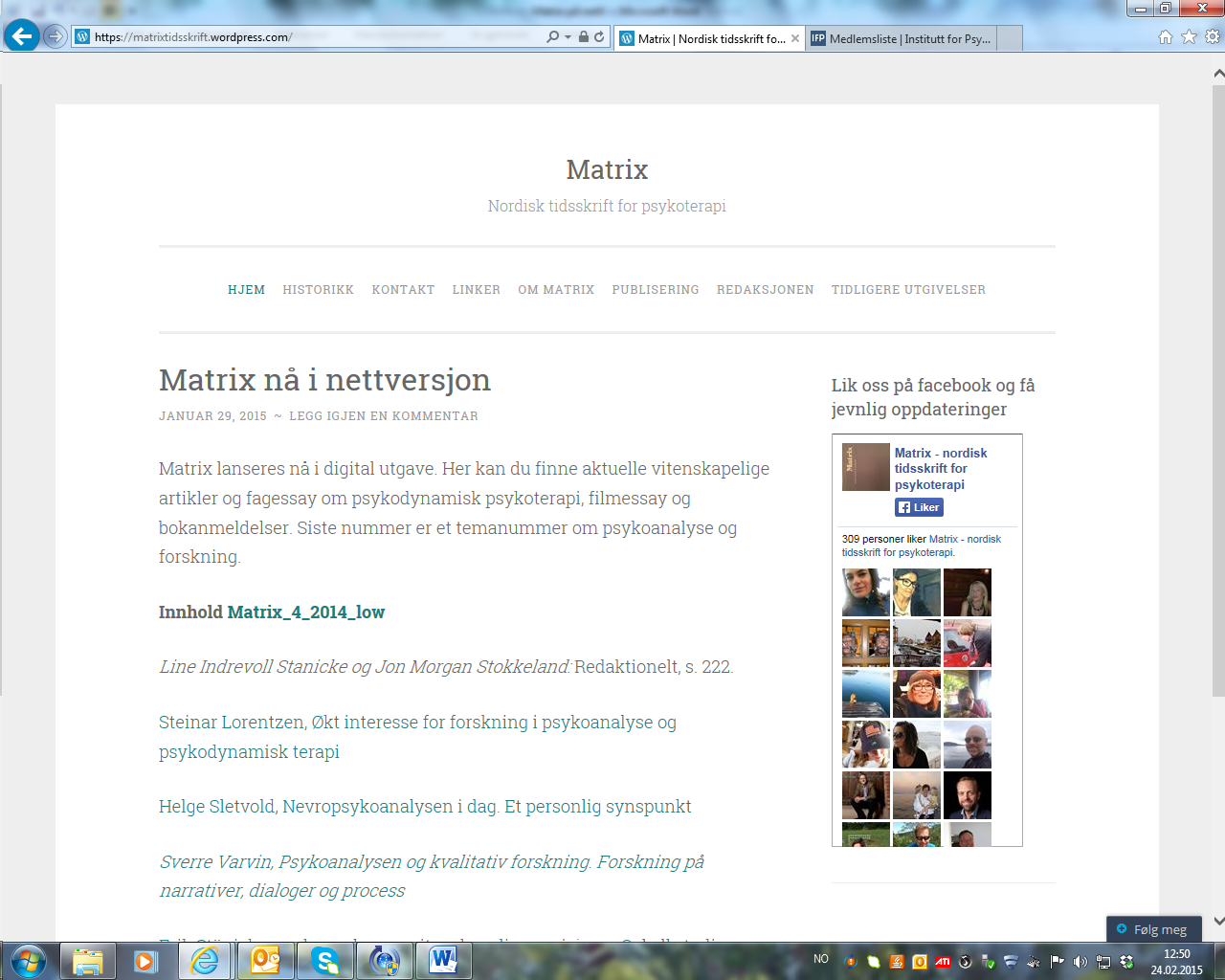Viewport: 1225px width, 980px height.
Task: Open Microsoft Word from taskbar
Action: (x=443, y=960)
